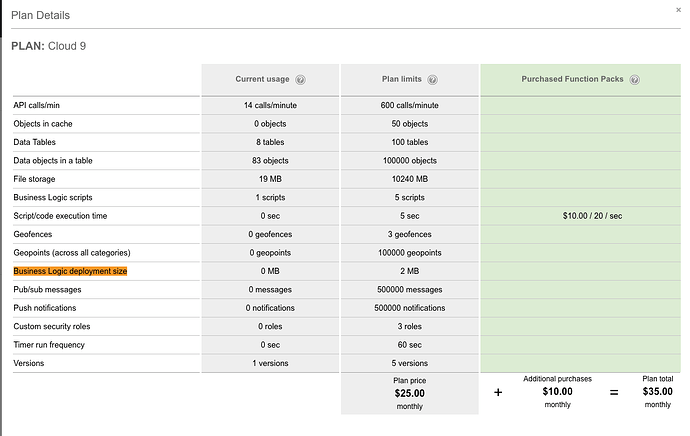
Task: Select the API calls/min row label
Action: [x=41, y=105]
